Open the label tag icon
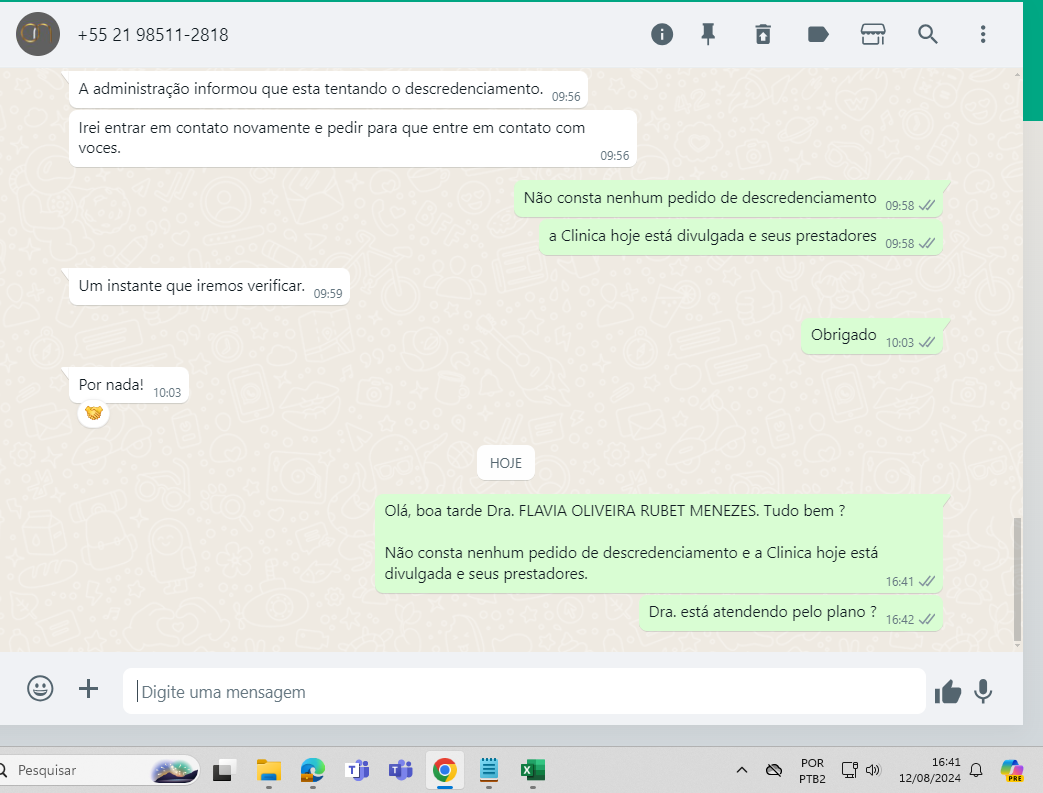 click(818, 34)
